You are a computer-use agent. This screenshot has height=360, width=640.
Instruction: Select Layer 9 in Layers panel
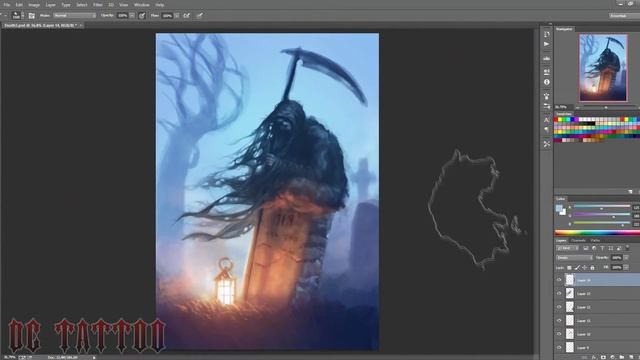[x=597, y=347]
